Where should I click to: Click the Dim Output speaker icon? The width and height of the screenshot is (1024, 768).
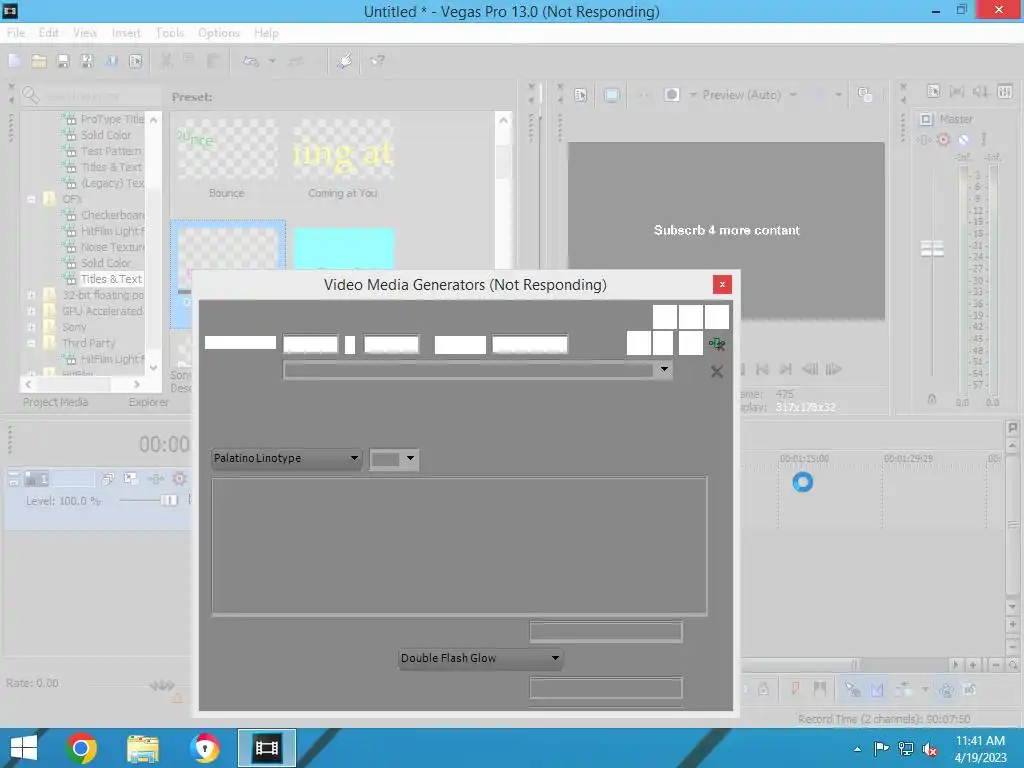[980, 92]
